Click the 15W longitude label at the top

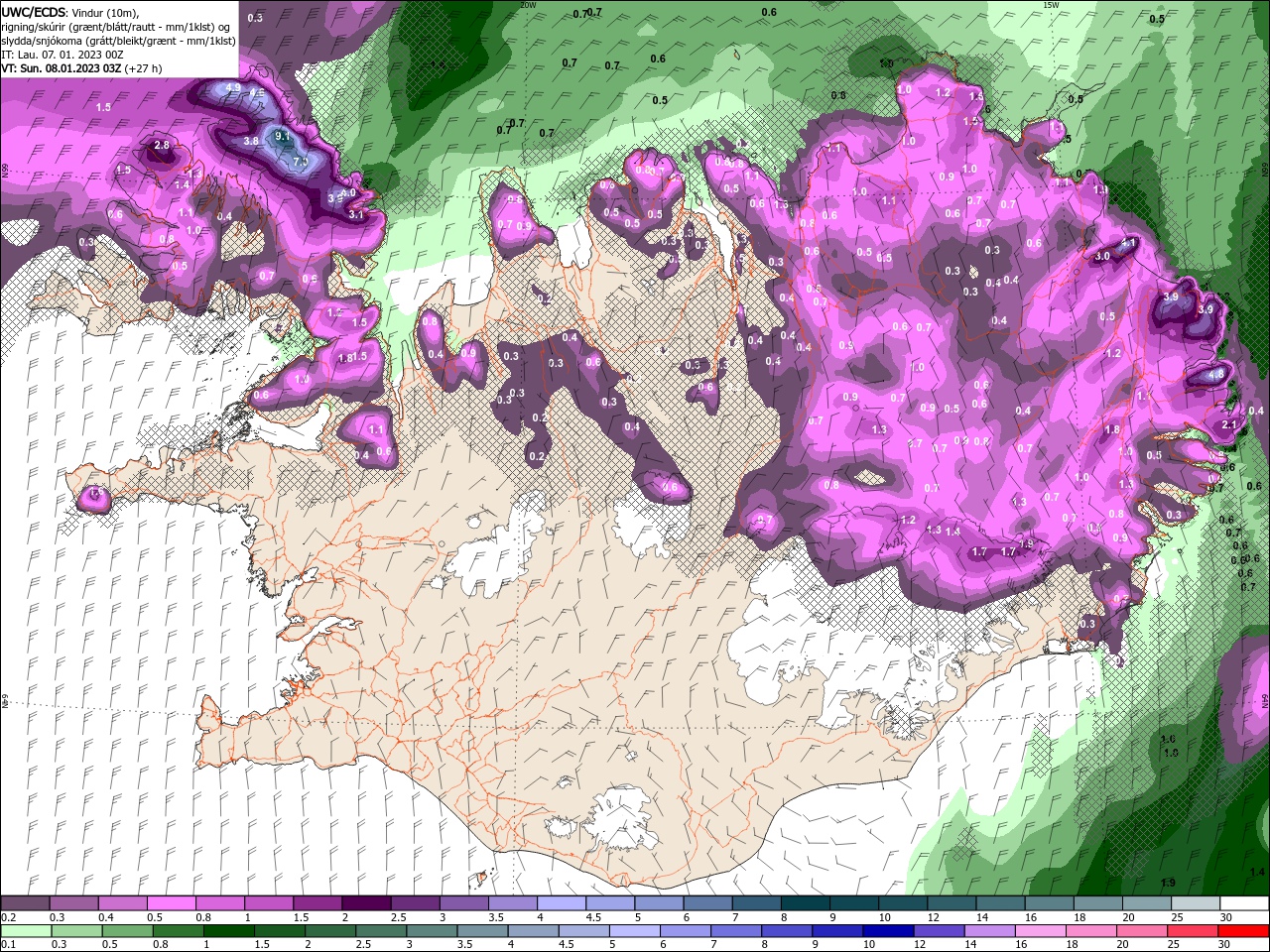(x=1050, y=5)
